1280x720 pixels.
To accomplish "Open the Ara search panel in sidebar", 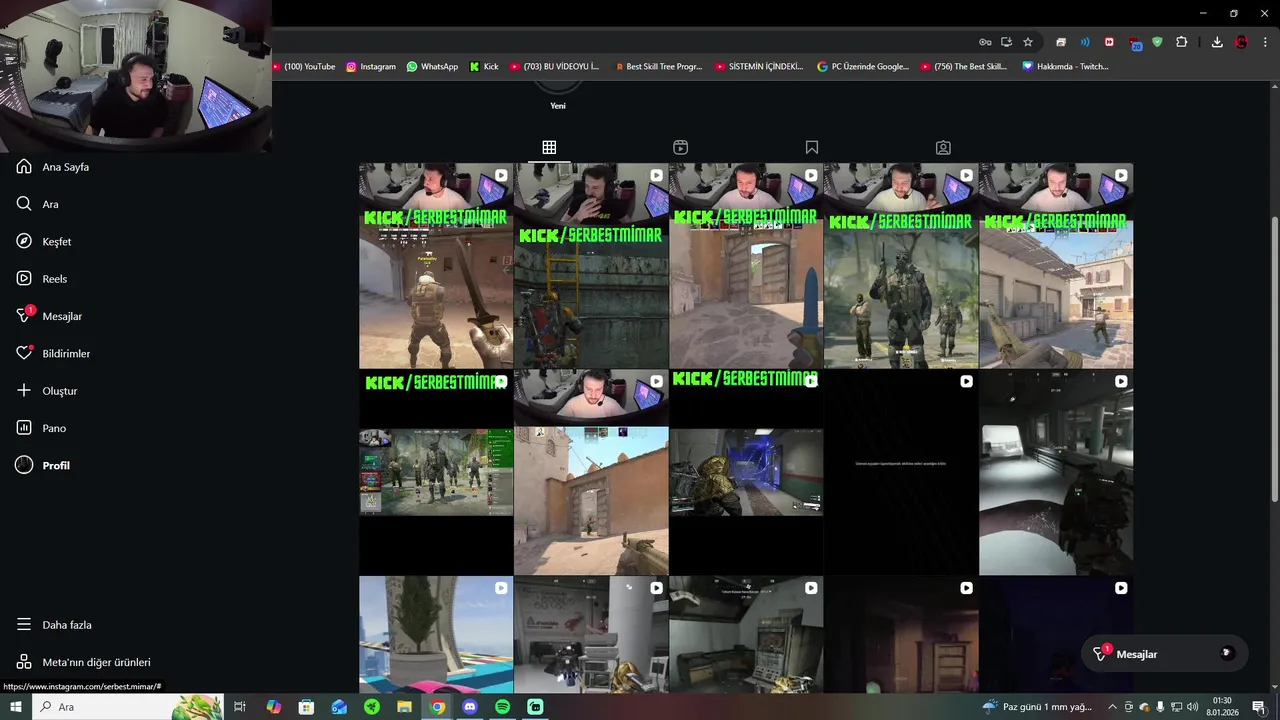I will (38, 204).
